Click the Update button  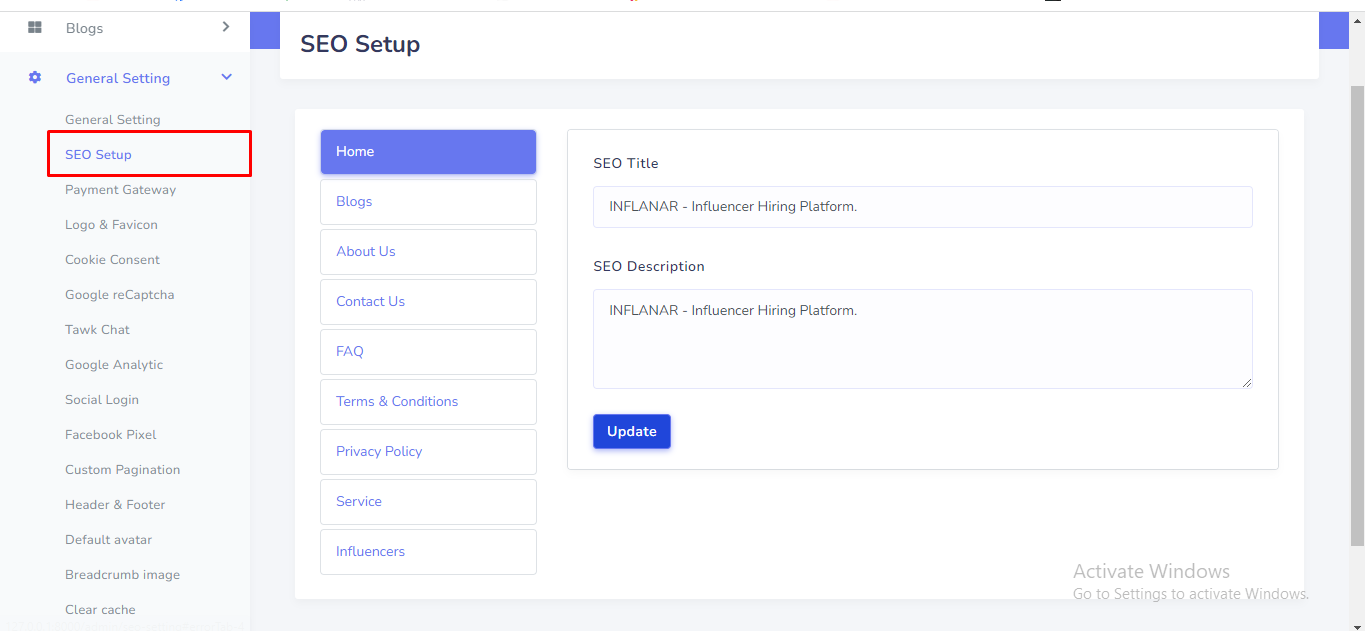coord(632,432)
